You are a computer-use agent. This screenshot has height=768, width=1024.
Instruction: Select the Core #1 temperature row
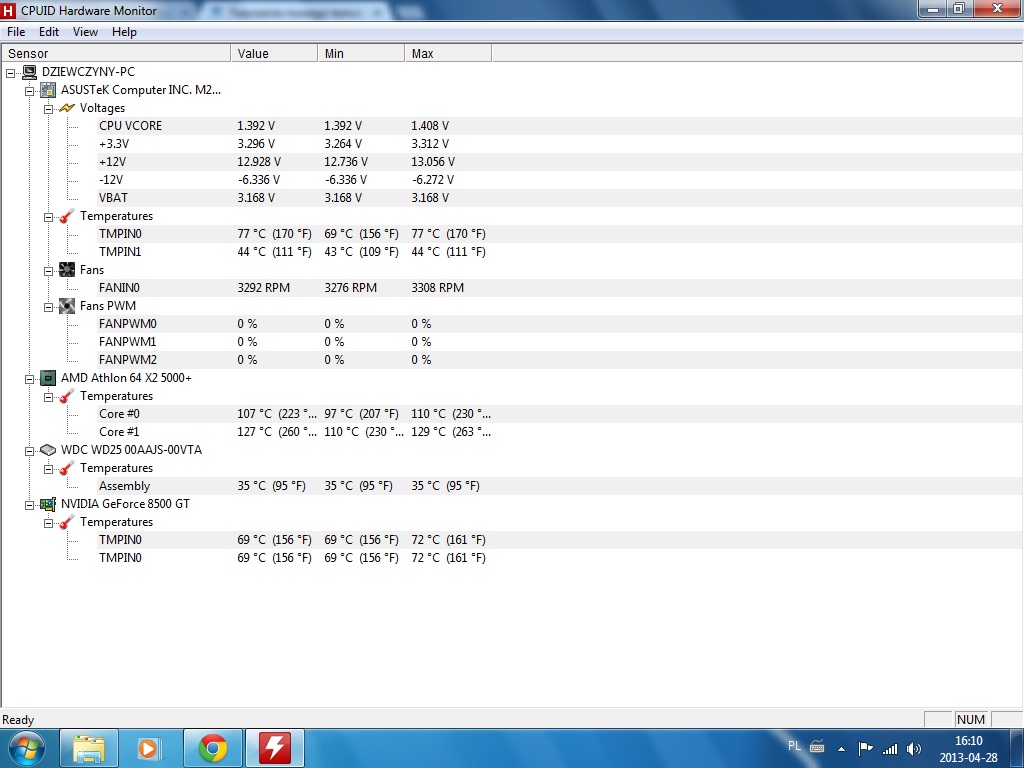(x=560, y=432)
